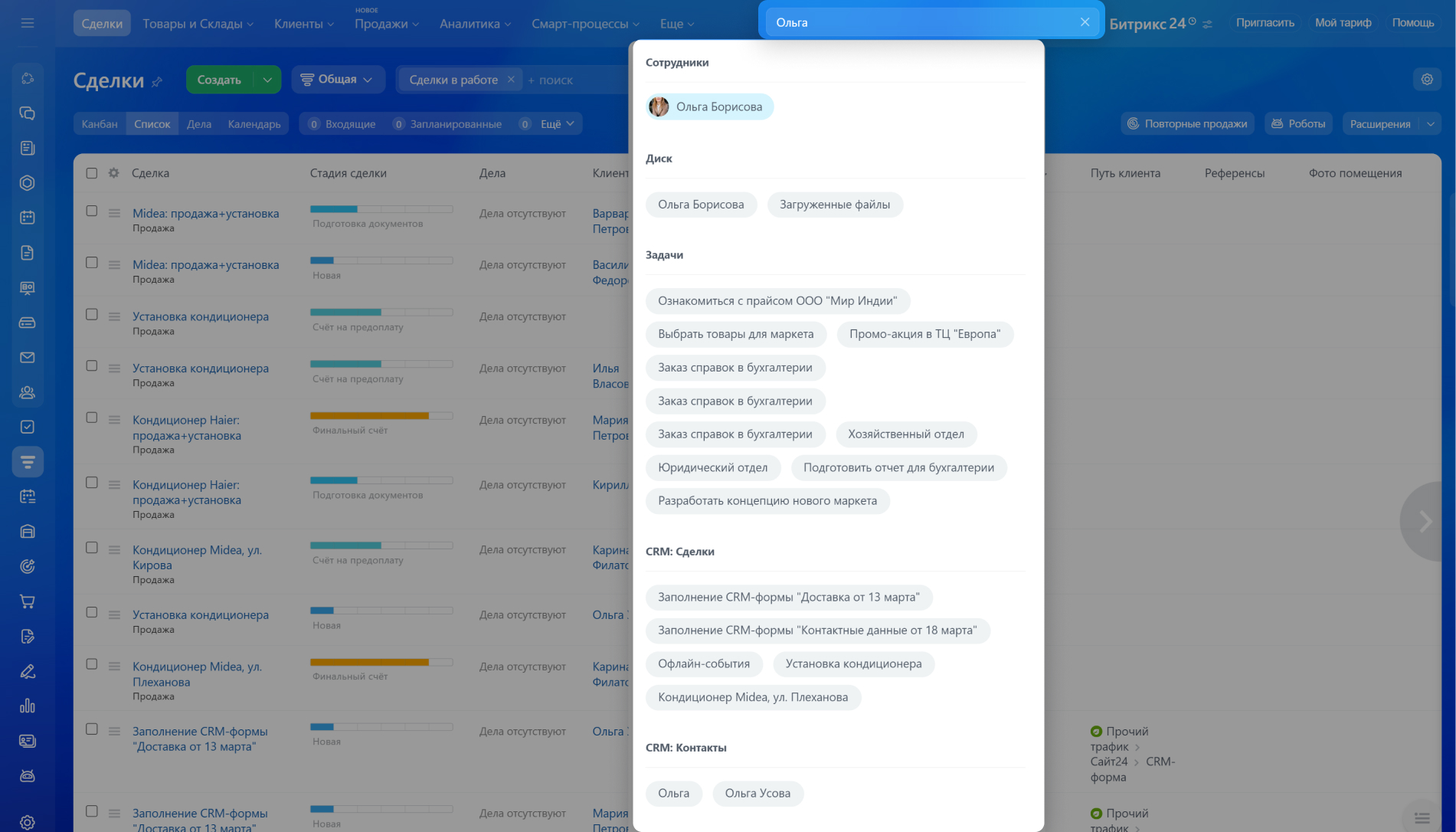The width and height of the screenshot is (1456, 832).
Task: Check the Кондиционер Midea, ул. Кирова row
Action: [92, 548]
